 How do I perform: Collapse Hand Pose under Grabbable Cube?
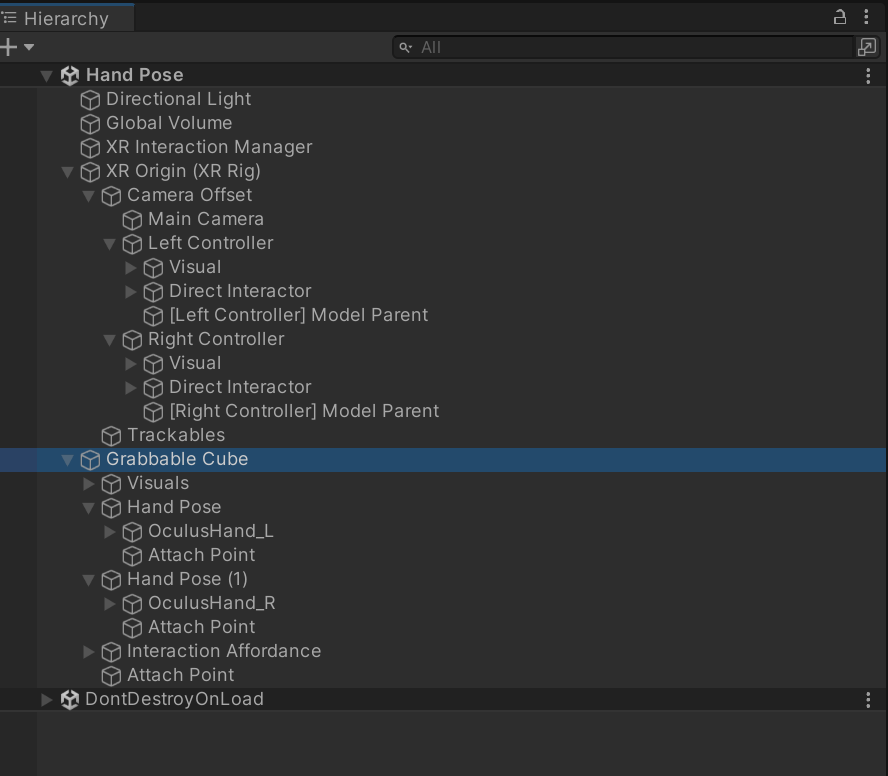tap(88, 508)
